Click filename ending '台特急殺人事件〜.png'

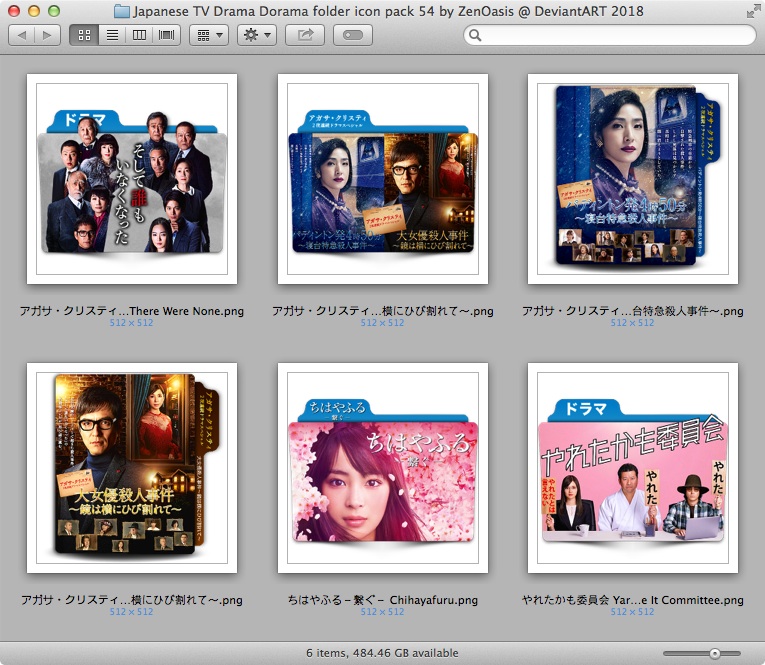(x=633, y=311)
